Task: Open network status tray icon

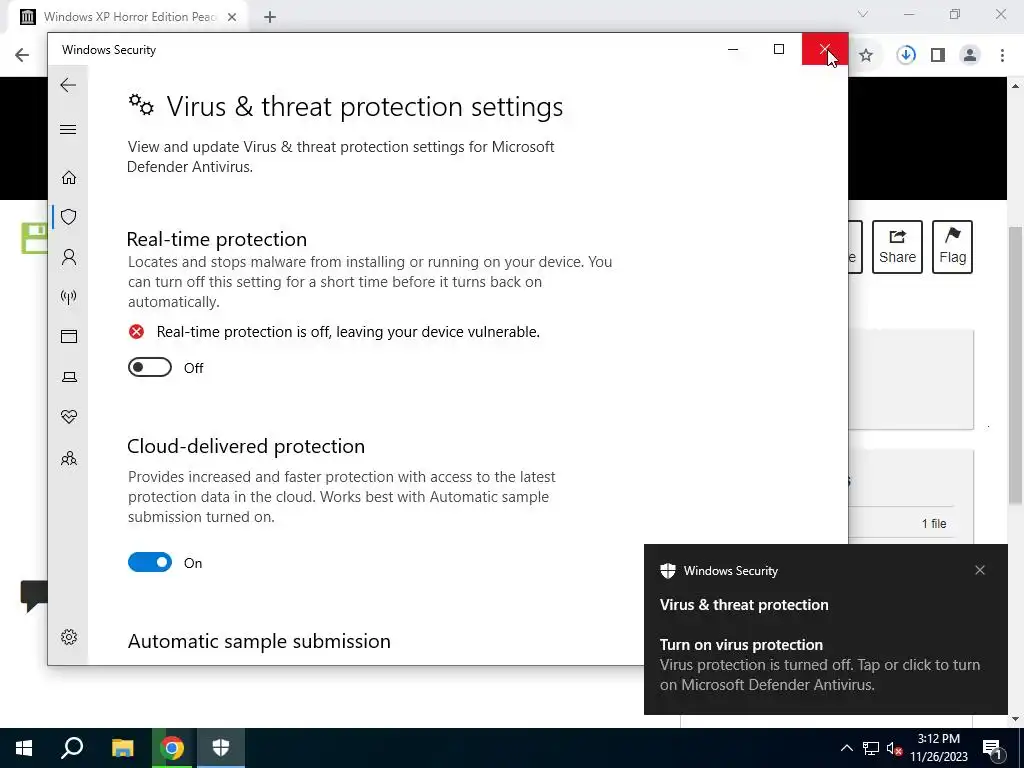Action: [871, 748]
